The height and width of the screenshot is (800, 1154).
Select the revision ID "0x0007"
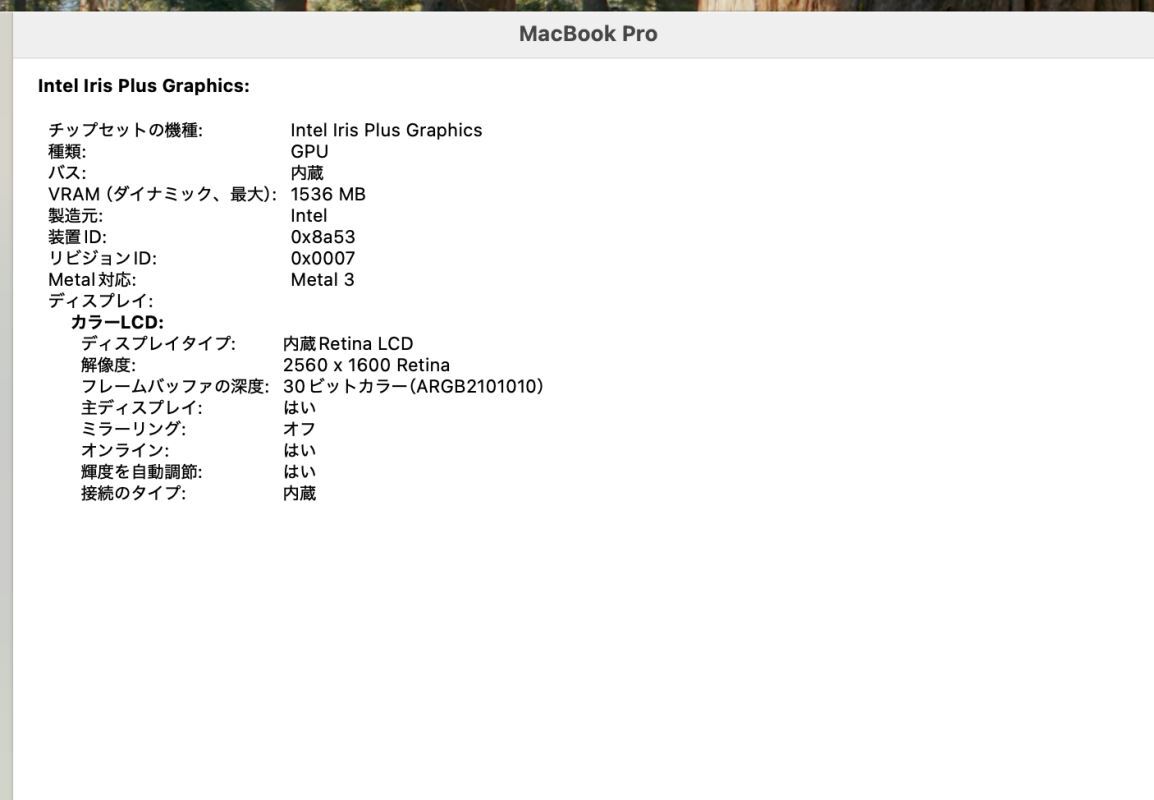pyautogui.click(x=322, y=257)
